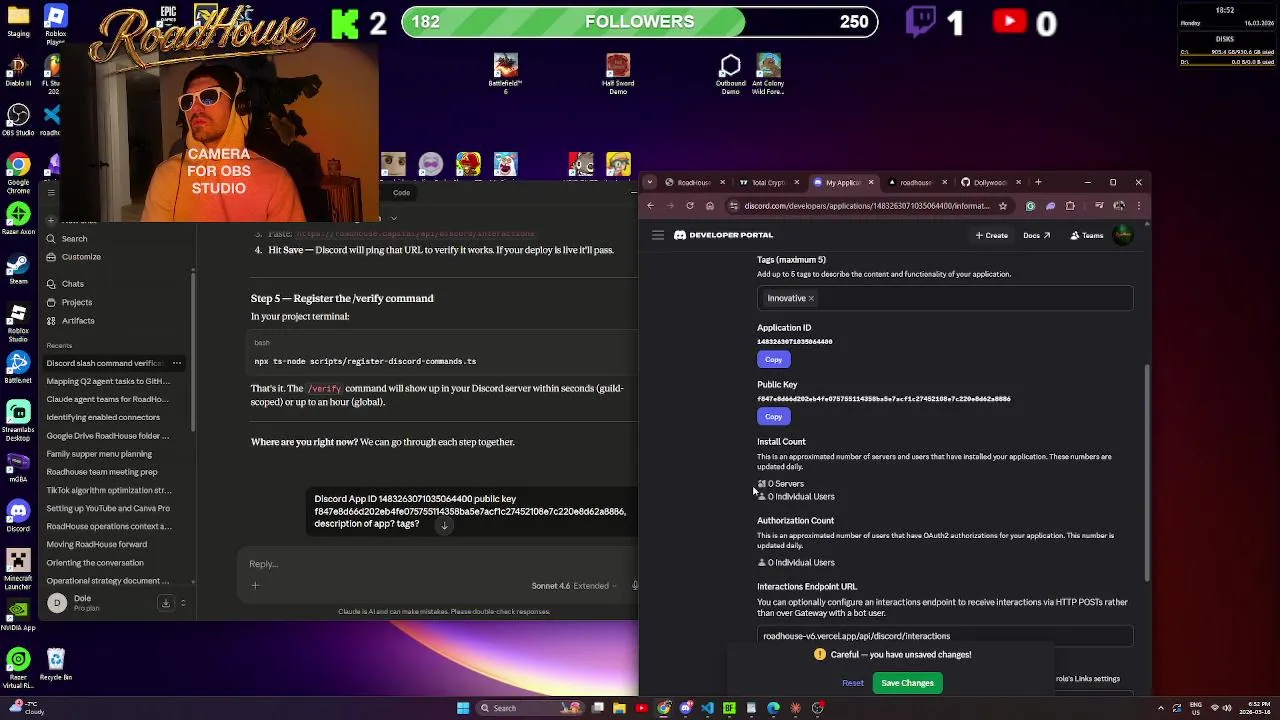Open the Mapping Q2 agent tasks chat
1280x720 pixels.
tap(108, 381)
